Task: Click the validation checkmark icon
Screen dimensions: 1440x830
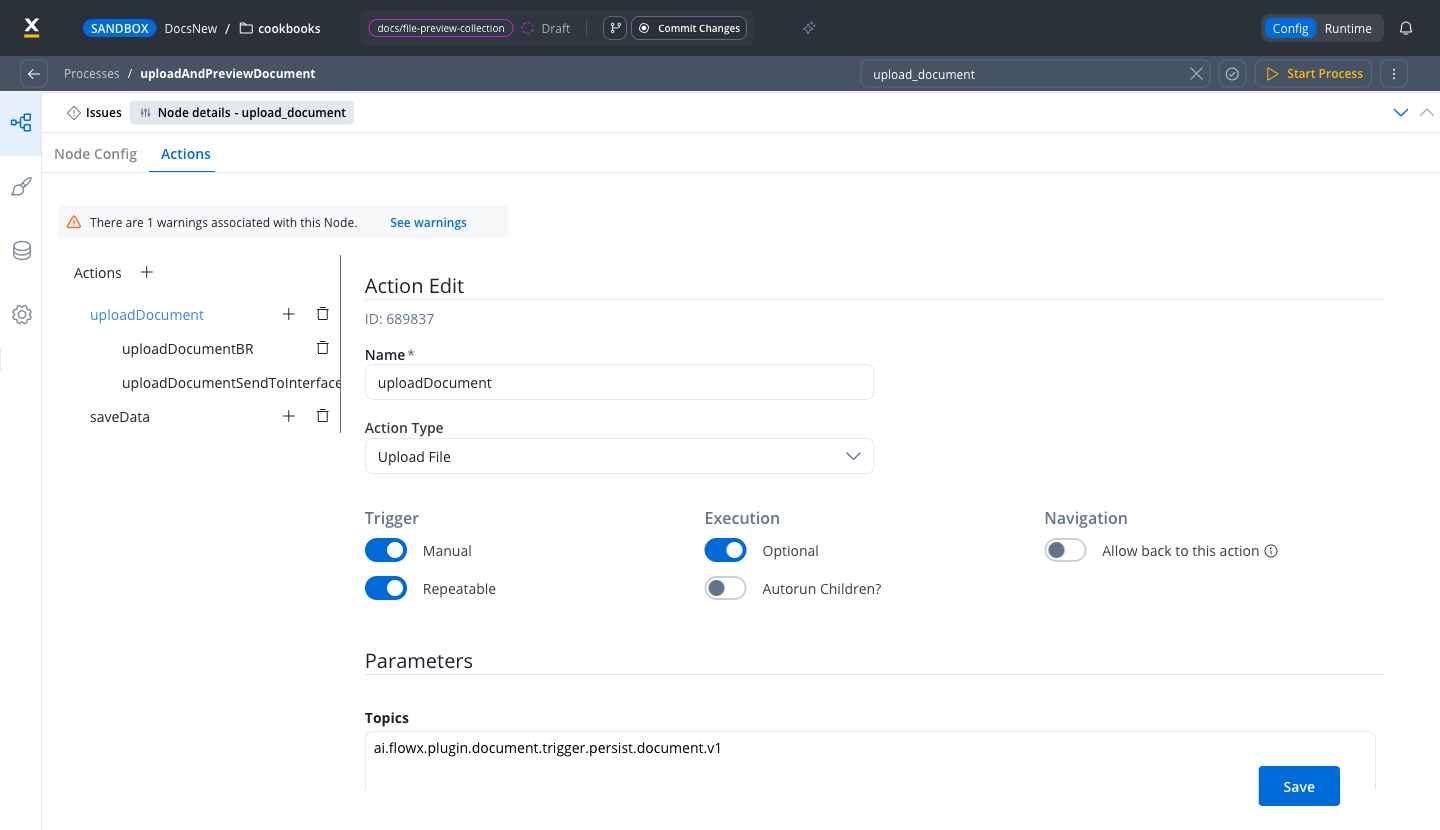Action: (1232, 74)
